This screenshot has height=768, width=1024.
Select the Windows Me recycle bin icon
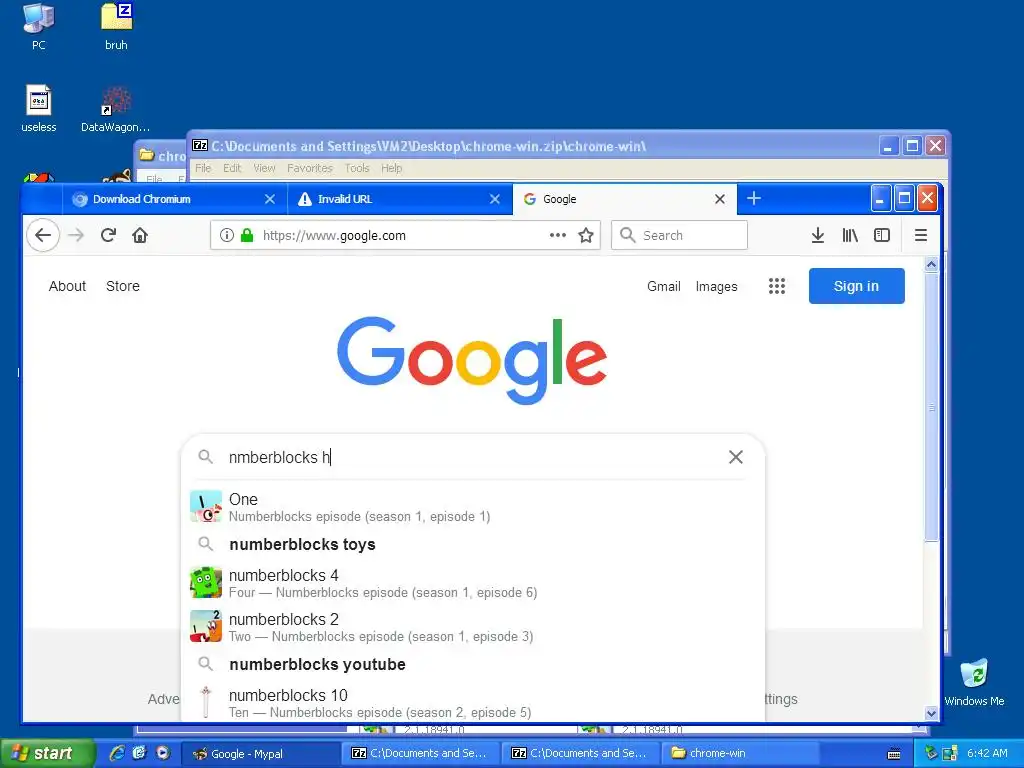tap(974, 682)
